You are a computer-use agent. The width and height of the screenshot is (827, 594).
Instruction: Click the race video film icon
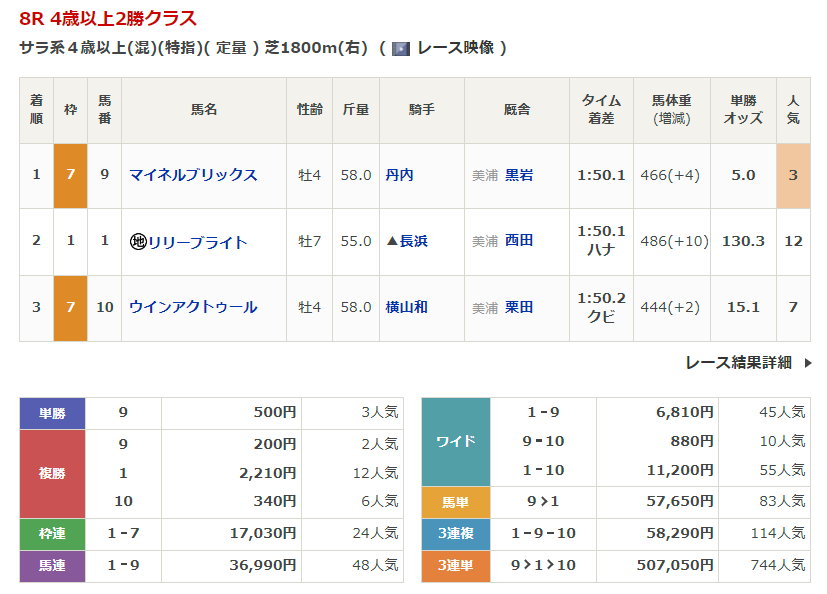401,48
